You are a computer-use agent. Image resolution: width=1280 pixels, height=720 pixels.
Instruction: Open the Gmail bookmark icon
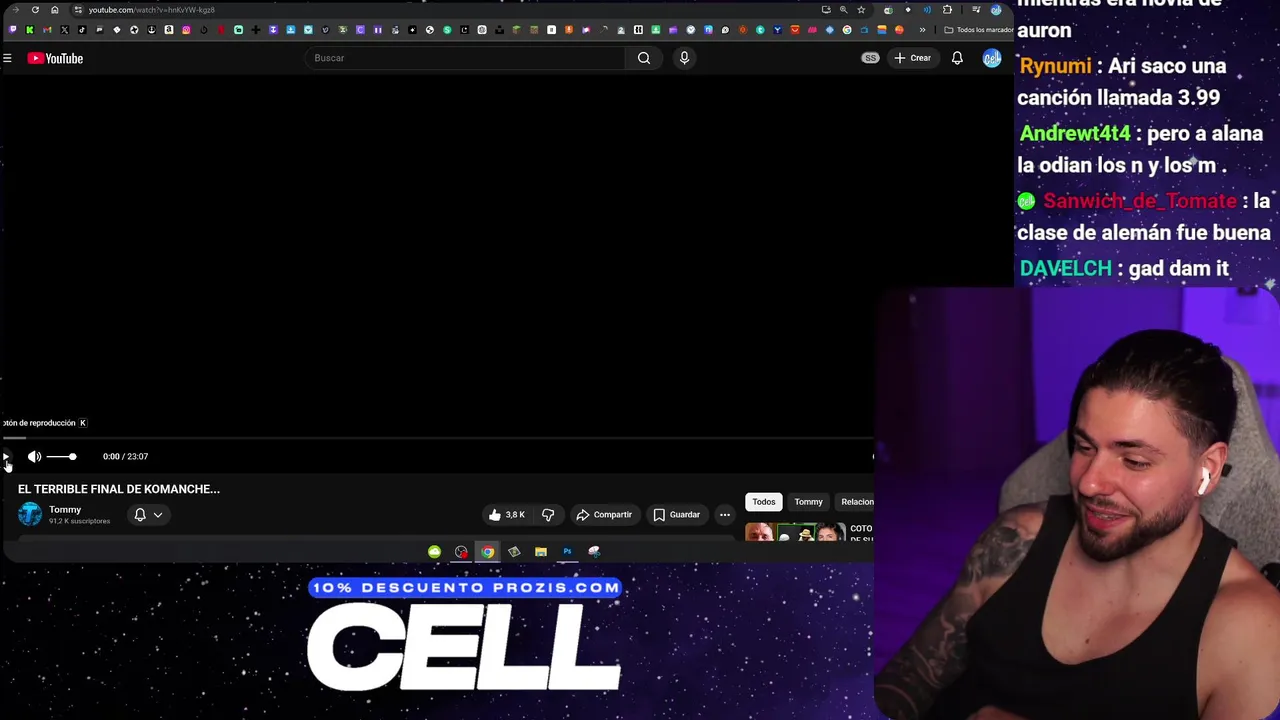pyautogui.click(x=47, y=30)
